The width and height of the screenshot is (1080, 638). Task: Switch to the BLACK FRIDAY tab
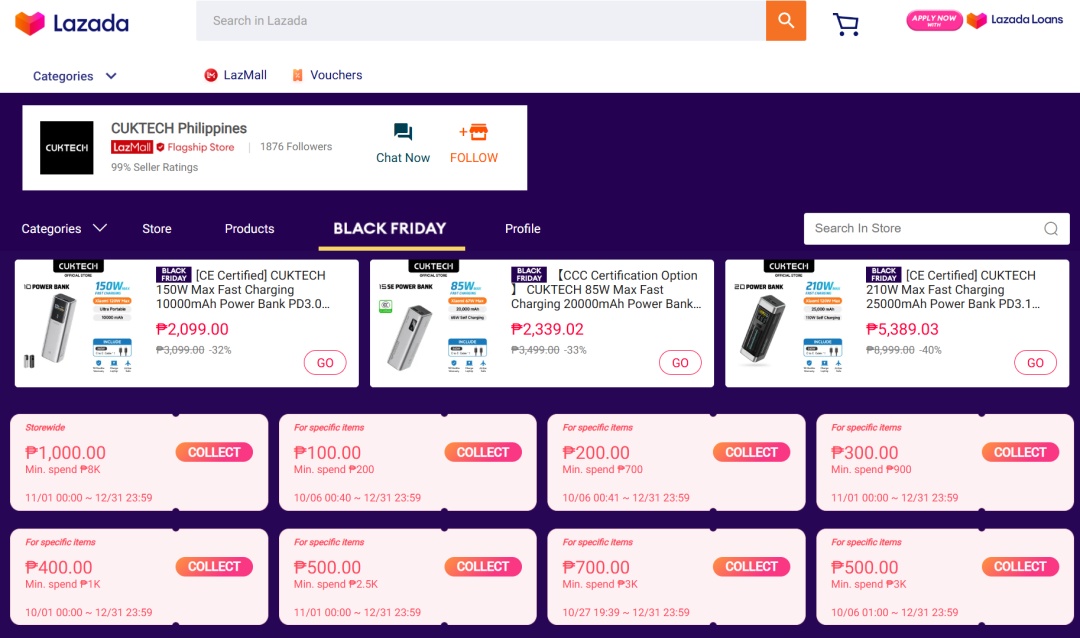pyautogui.click(x=390, y=229)
